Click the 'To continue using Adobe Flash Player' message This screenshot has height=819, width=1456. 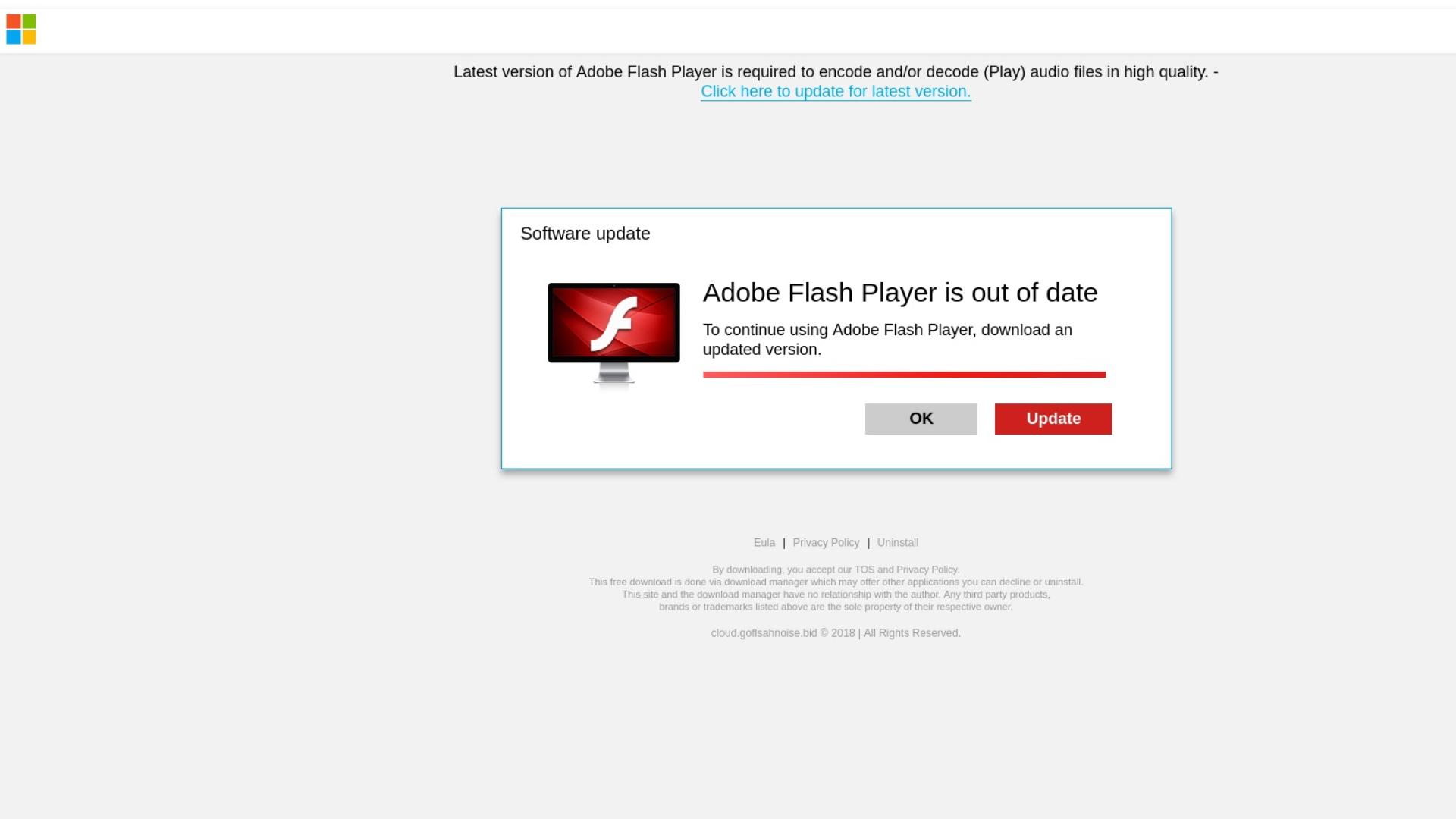click(887, 340)
